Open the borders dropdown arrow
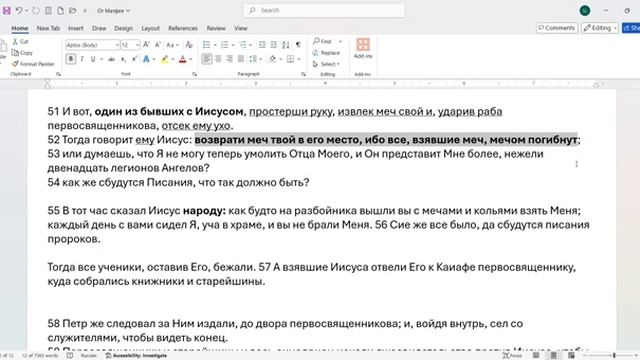 (x=298, y=60)
